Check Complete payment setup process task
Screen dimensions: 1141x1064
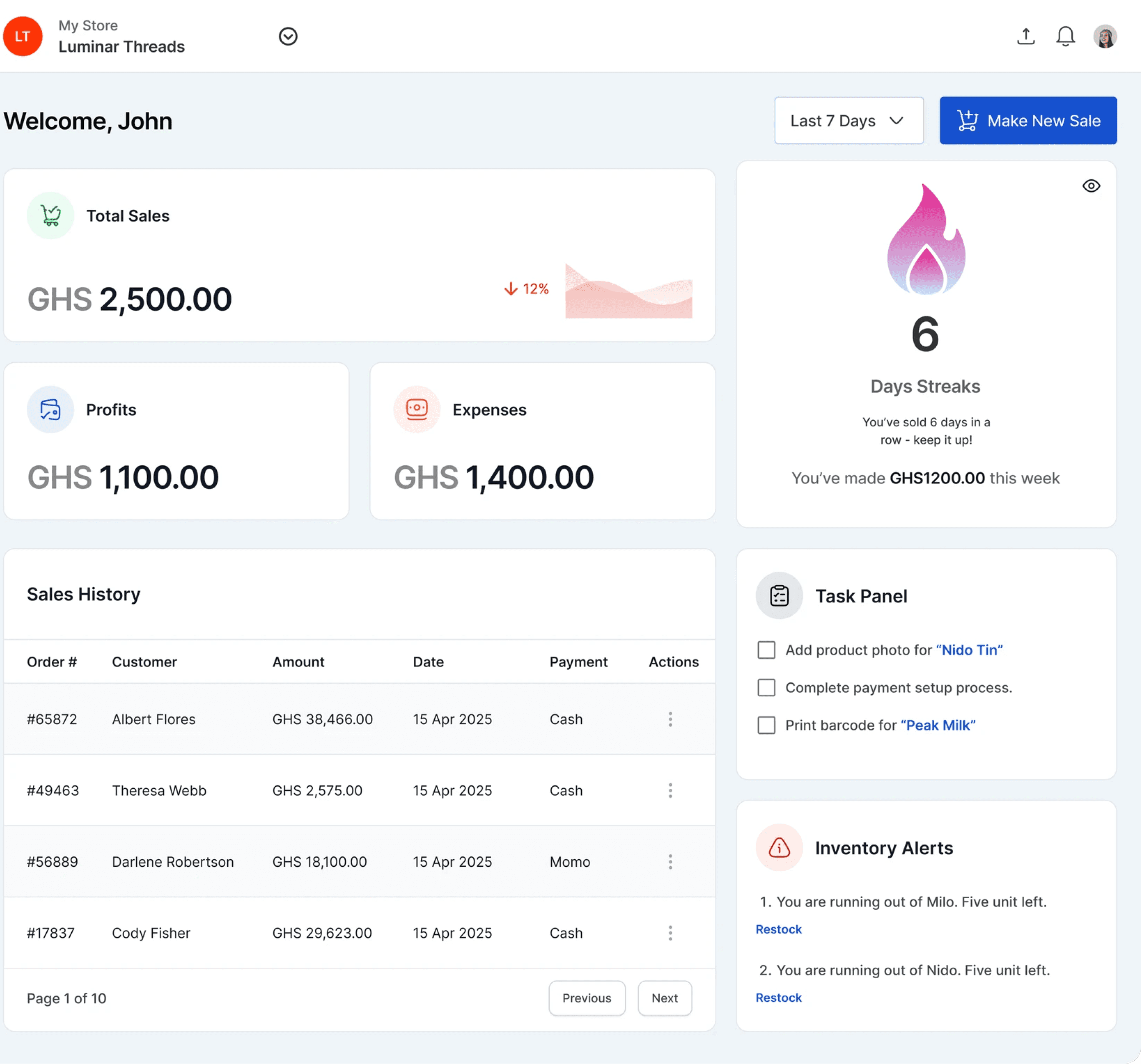pyautogui.click(x=766, y=688)
